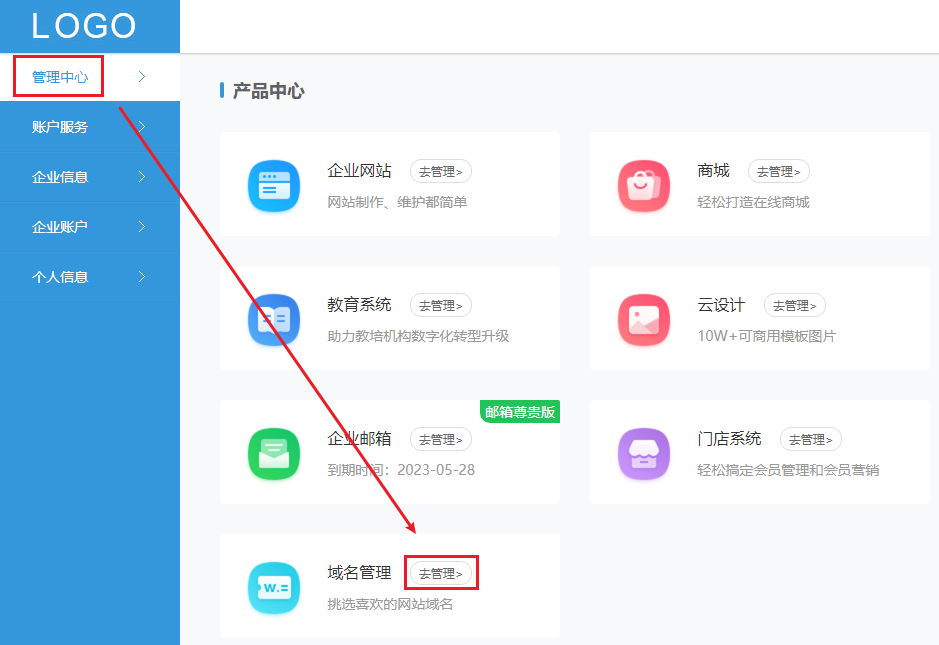Click the purple 门店系统 storefront icon
939x645 pixels.
click(x=644, y=454)
